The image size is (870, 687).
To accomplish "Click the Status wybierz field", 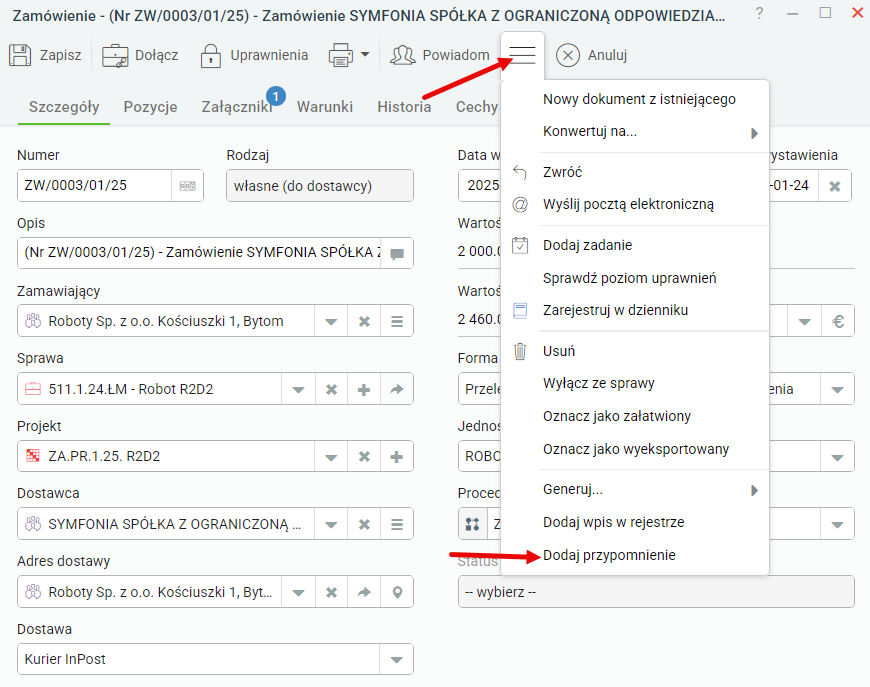I will pyautogui.click(x=656, y=592).
